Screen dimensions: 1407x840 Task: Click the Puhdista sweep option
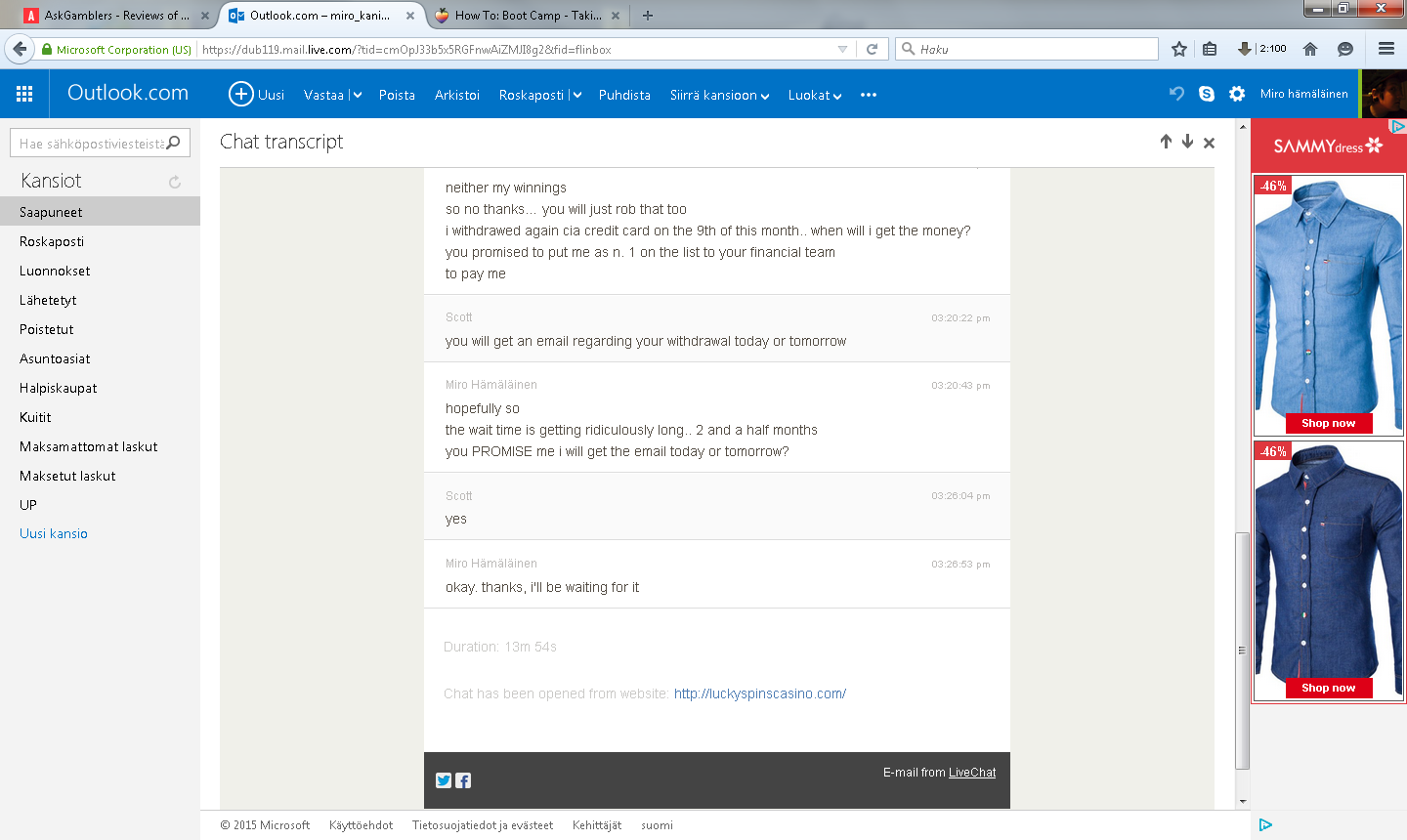(624, 95)
